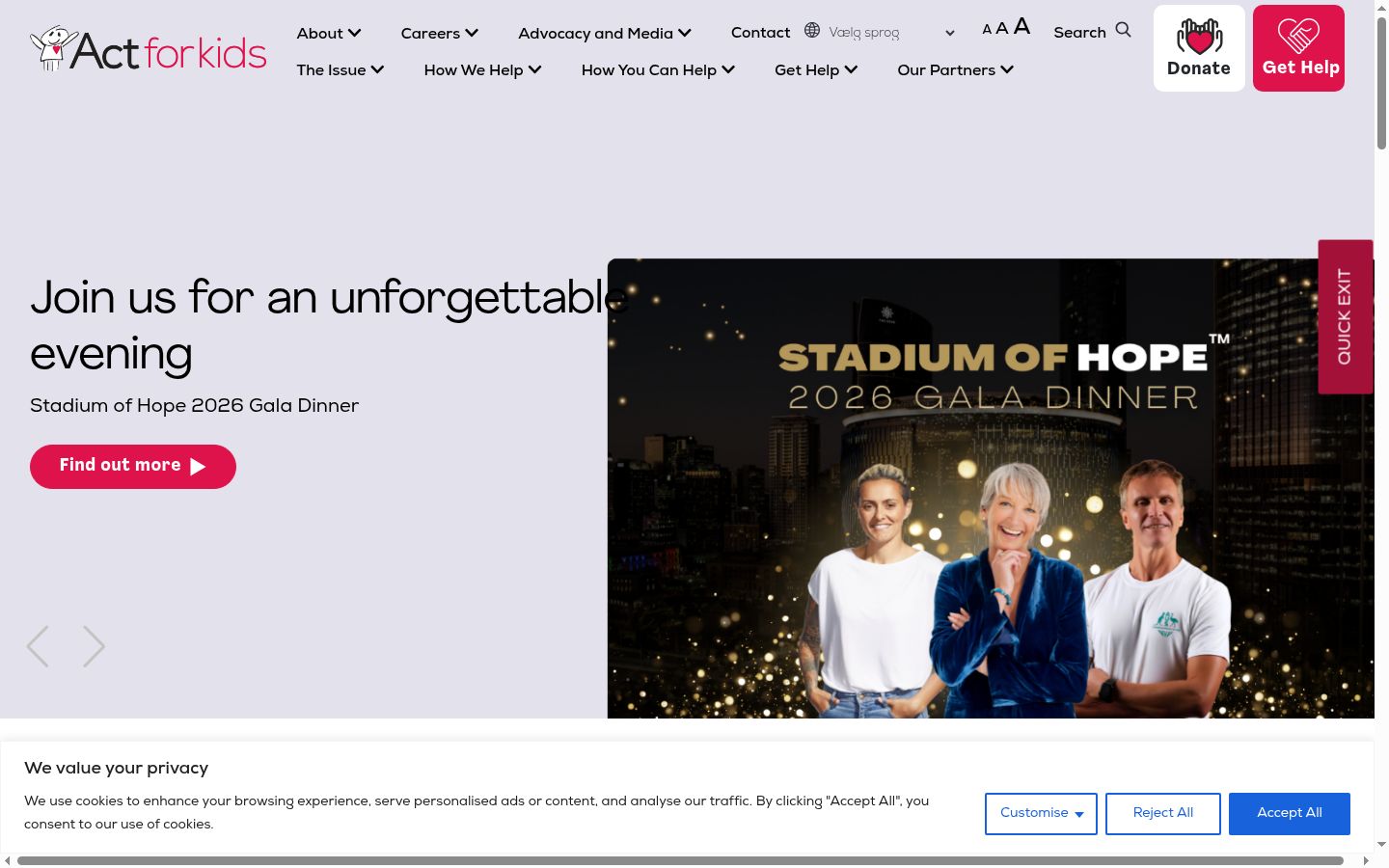The width and height of the screenshot is (1389, 868).
Task: Click the globe language icon
Action: pyautogui.click(x=812, y=31)
